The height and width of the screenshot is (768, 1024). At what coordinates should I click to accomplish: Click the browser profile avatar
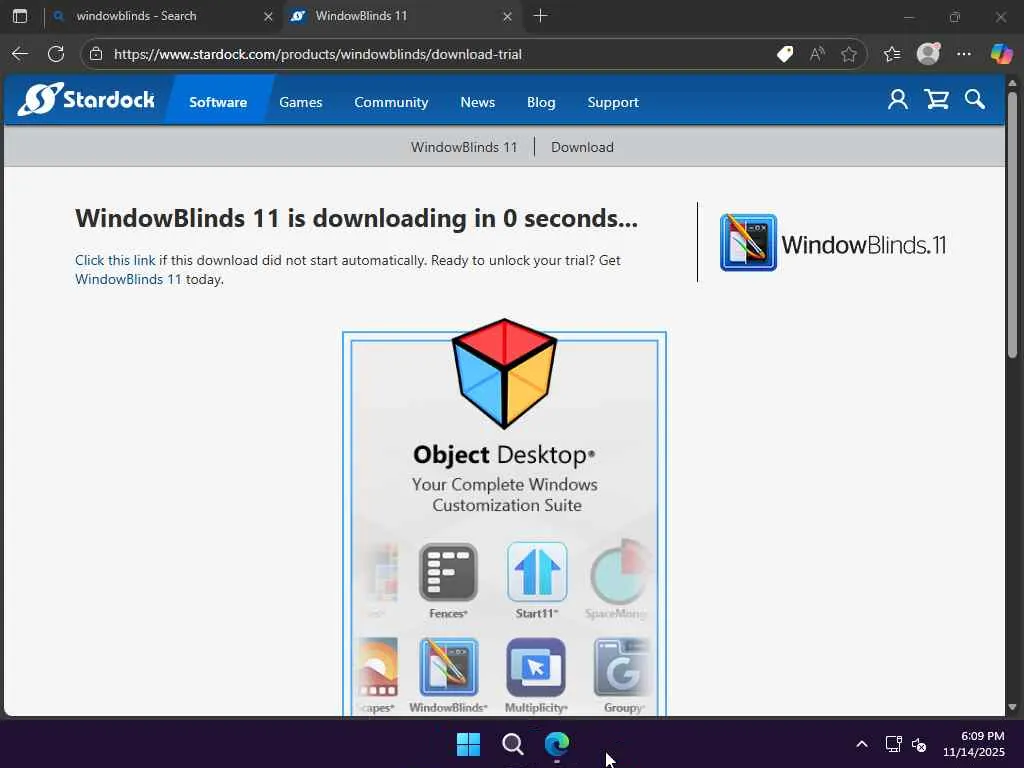928,54
